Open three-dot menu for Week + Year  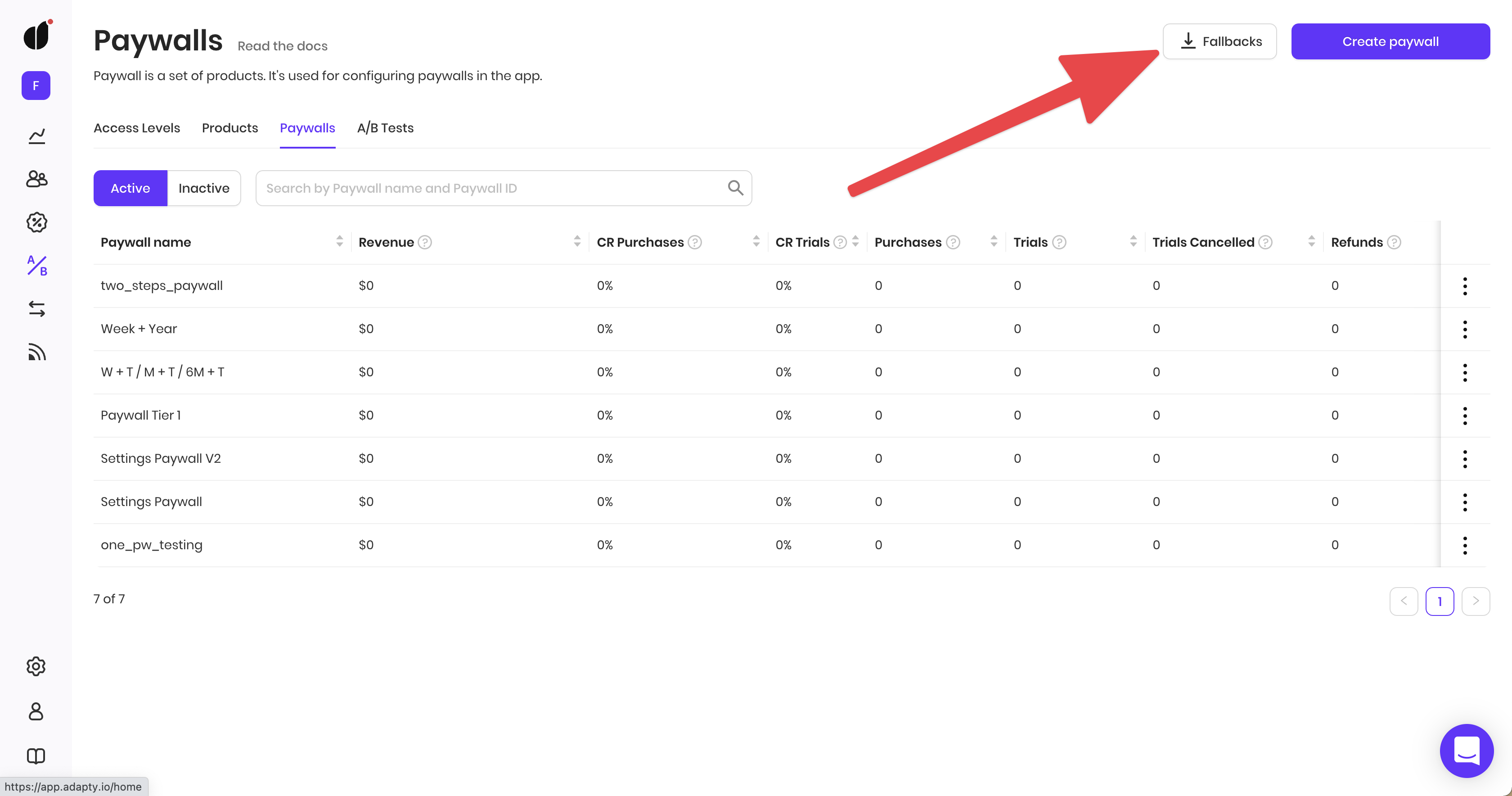pos(1464,329)
